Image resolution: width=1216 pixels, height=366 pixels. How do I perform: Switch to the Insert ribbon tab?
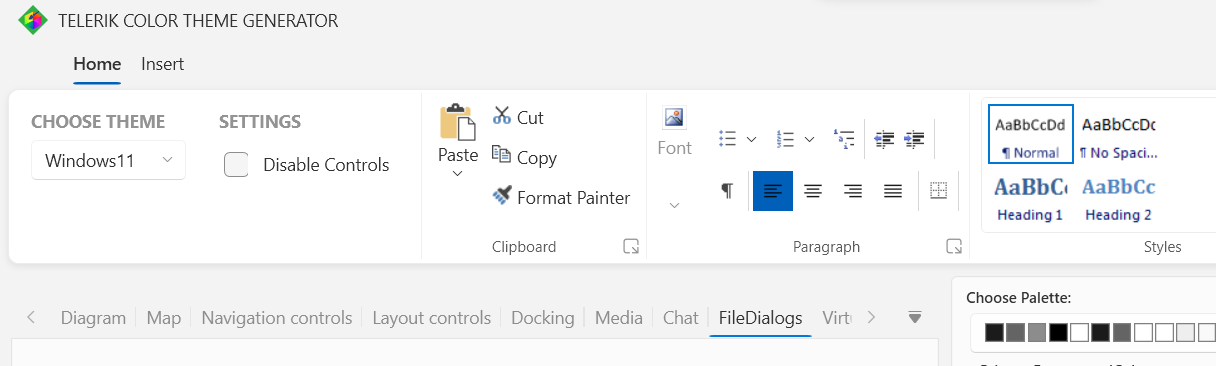162,64
